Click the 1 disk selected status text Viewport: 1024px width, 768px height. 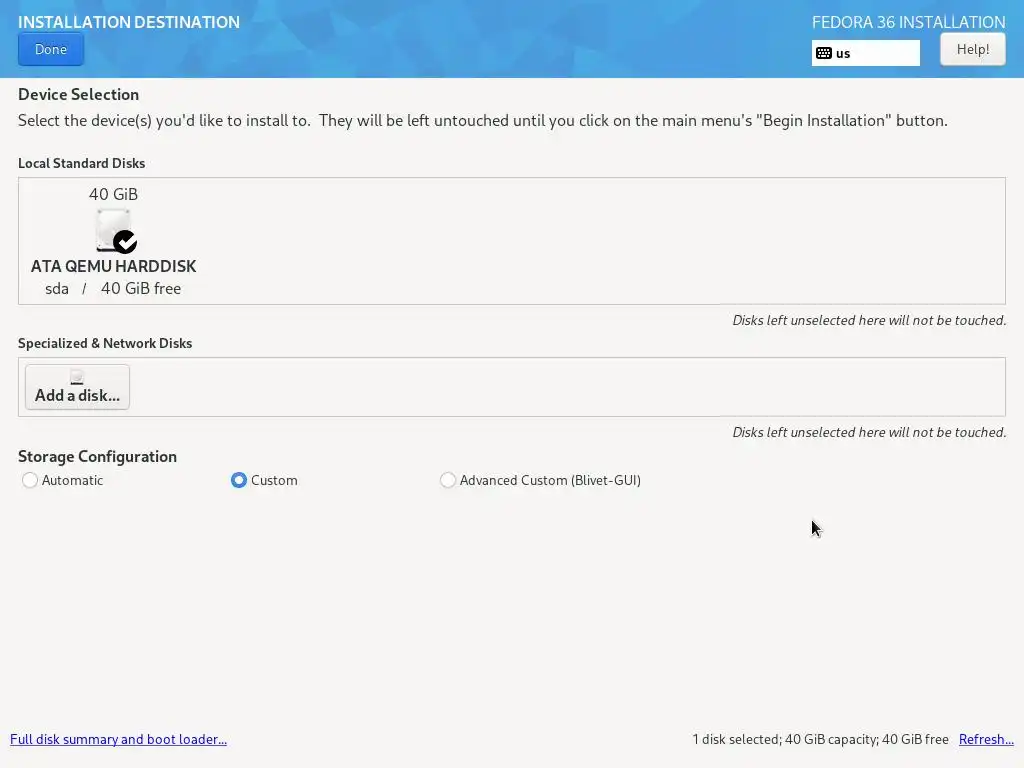(x=820, y=739)
